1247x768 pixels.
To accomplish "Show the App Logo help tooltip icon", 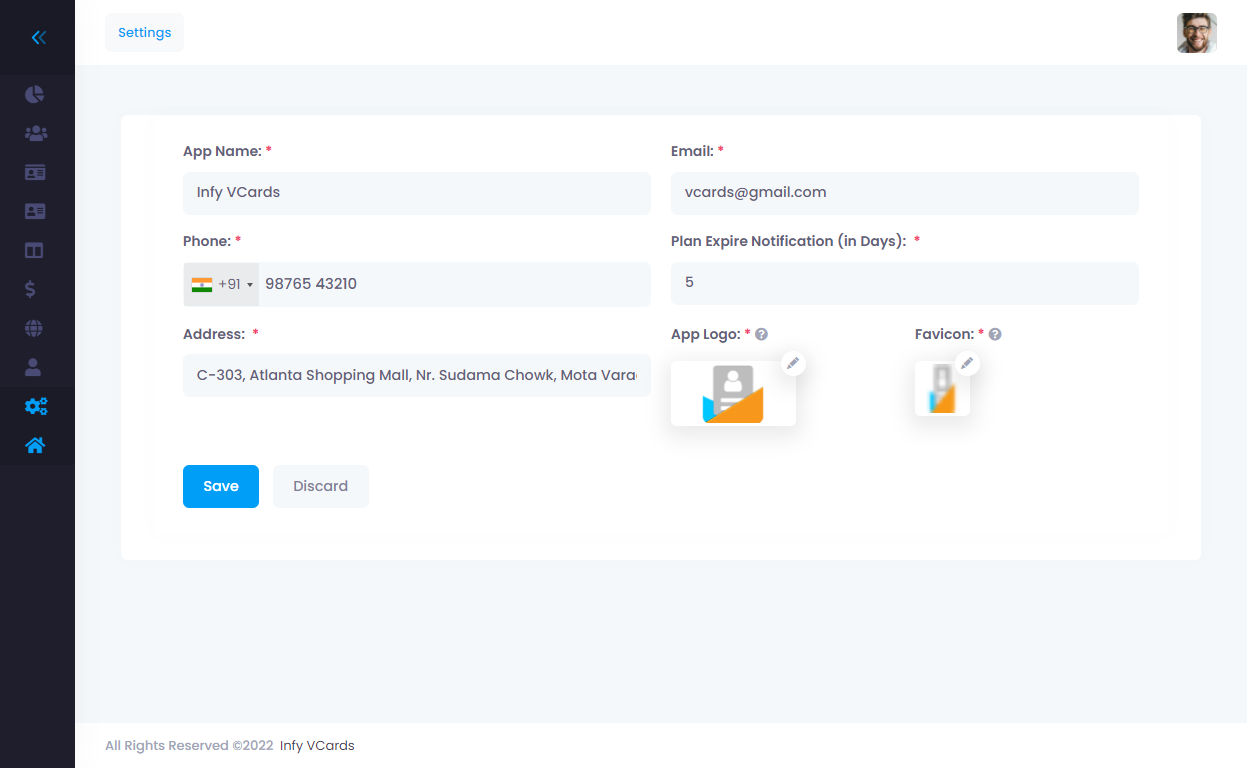I will [762, 335].
